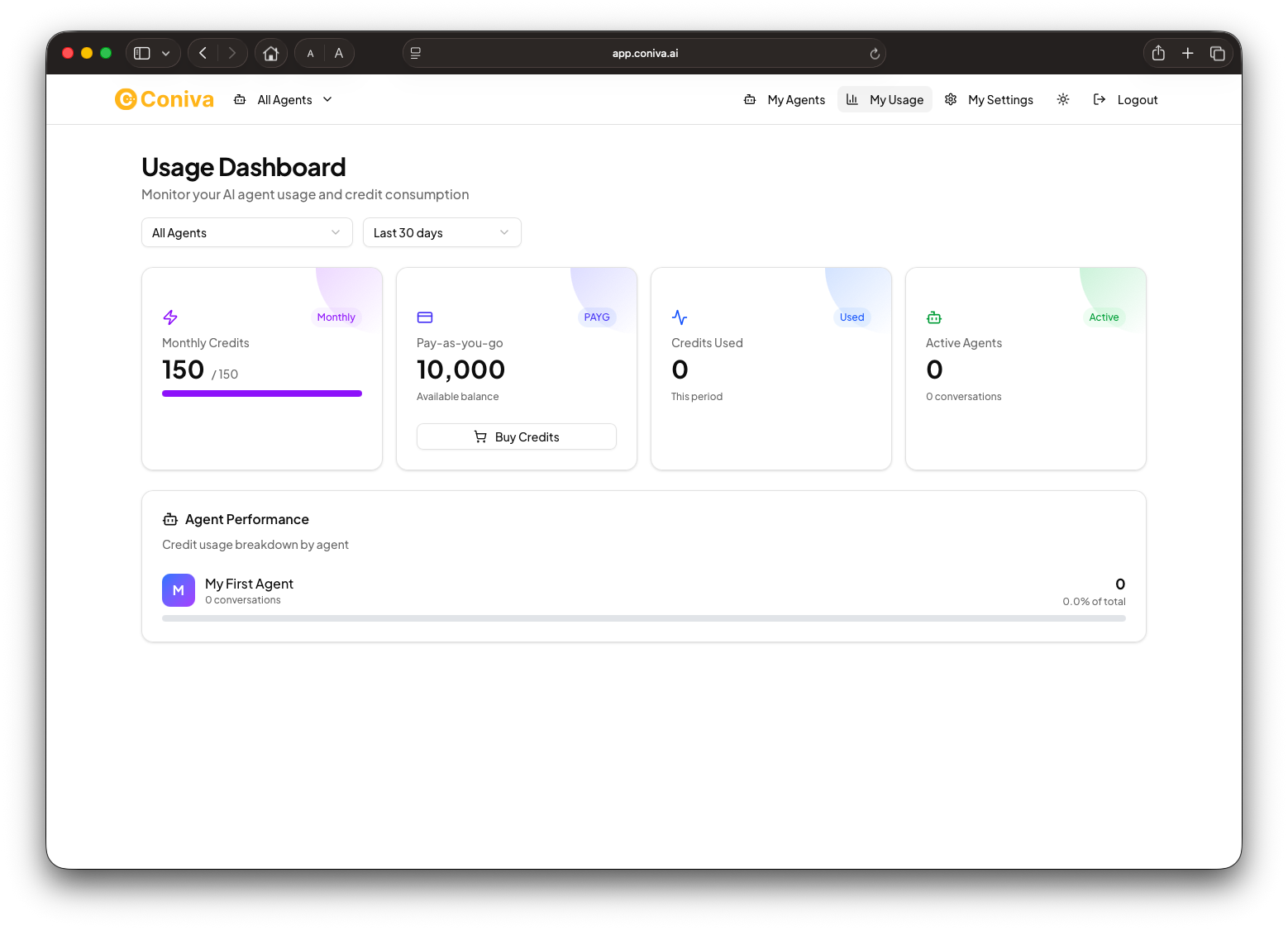Toggle the browser sidebar panel

point(141,52)
